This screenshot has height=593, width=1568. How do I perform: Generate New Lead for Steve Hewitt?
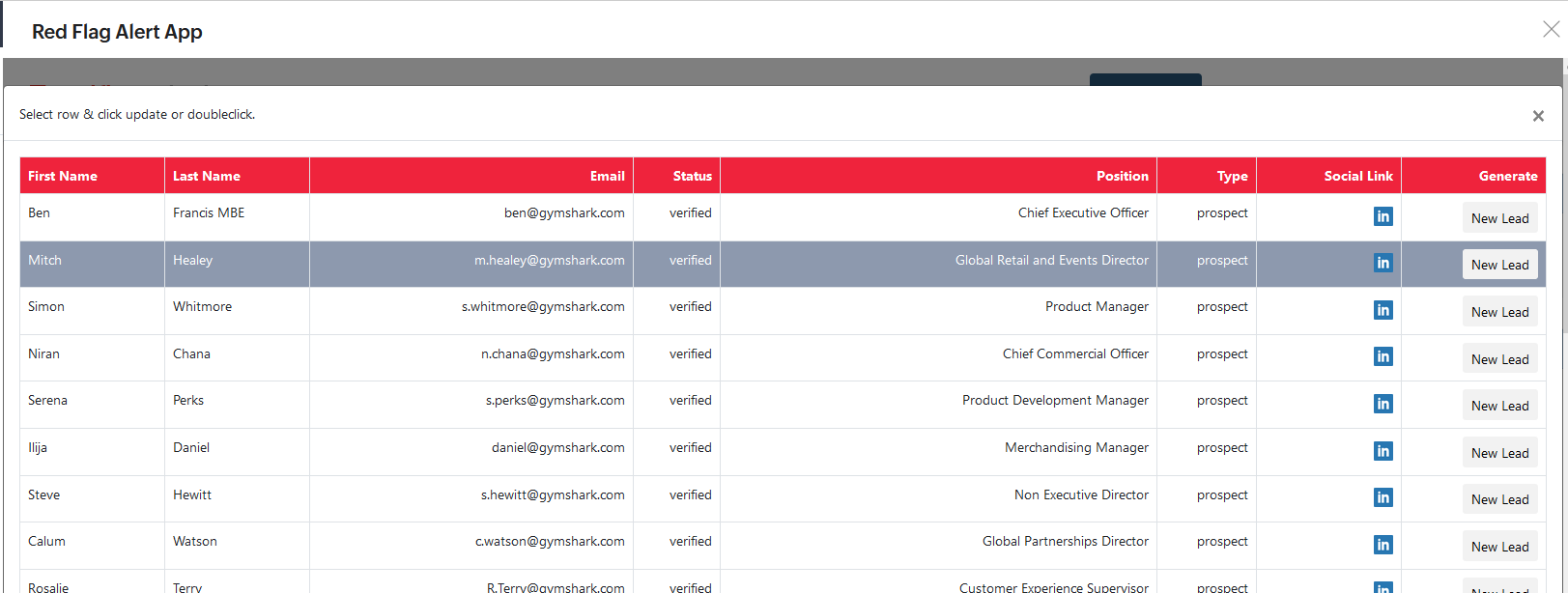point(1499,499)
